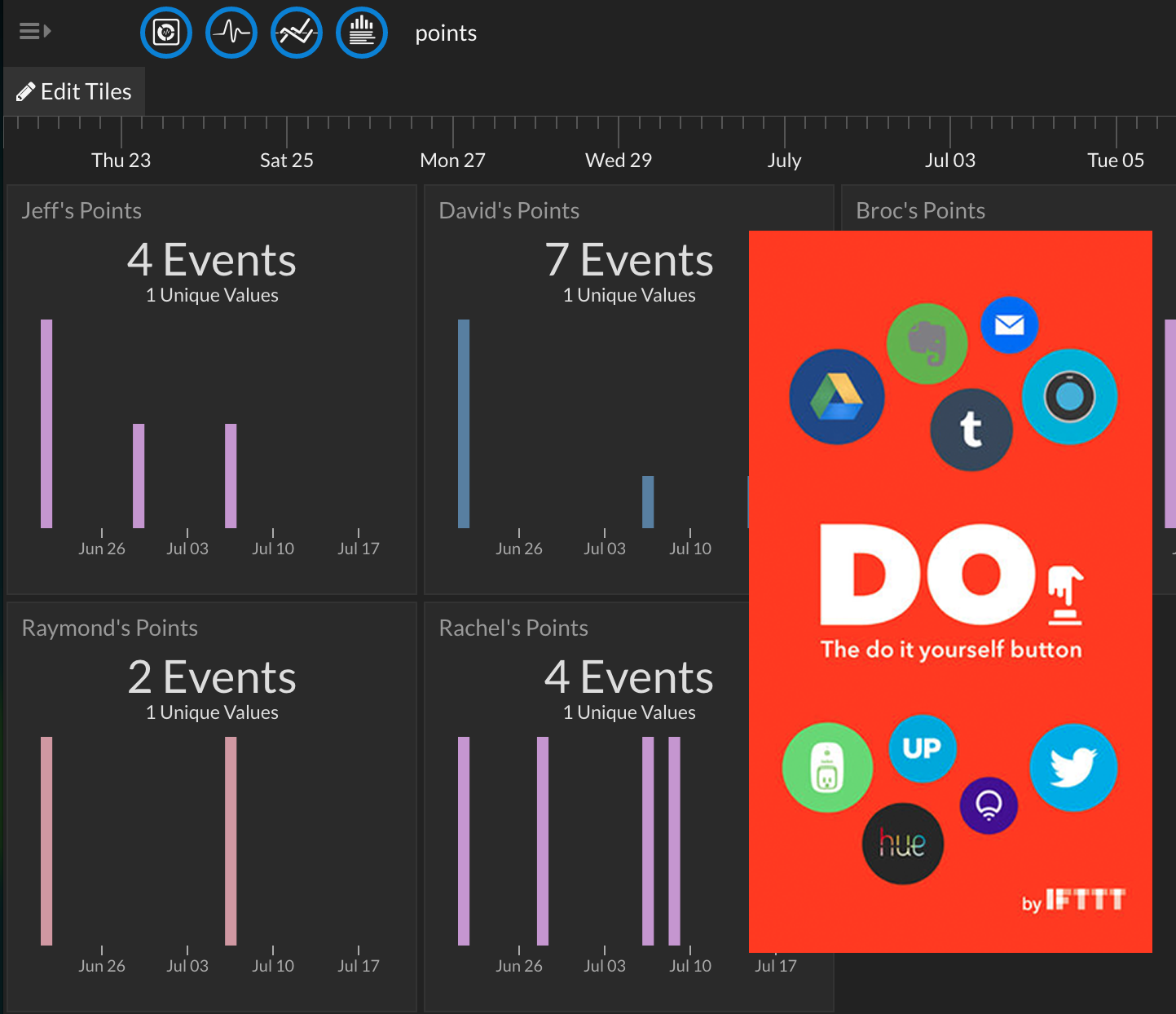Click the tallest bar in David's chart
This screenshot has width=1176, height=1014.
[463, 422]
